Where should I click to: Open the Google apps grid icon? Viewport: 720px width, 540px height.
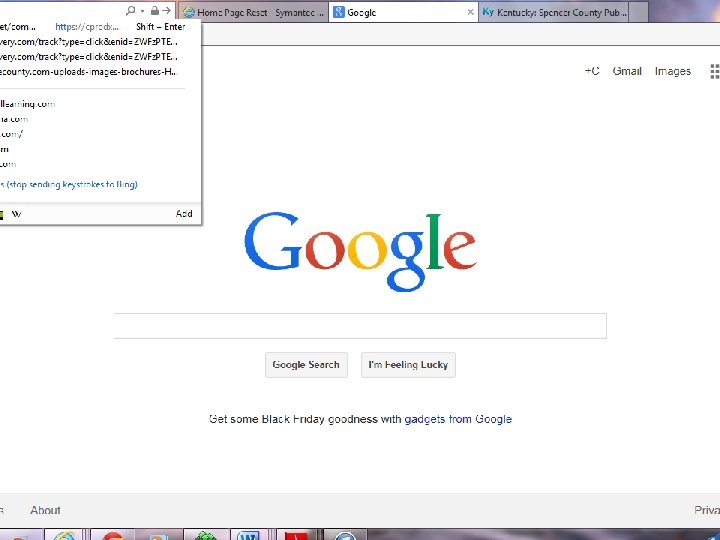[x=715, y=71]
